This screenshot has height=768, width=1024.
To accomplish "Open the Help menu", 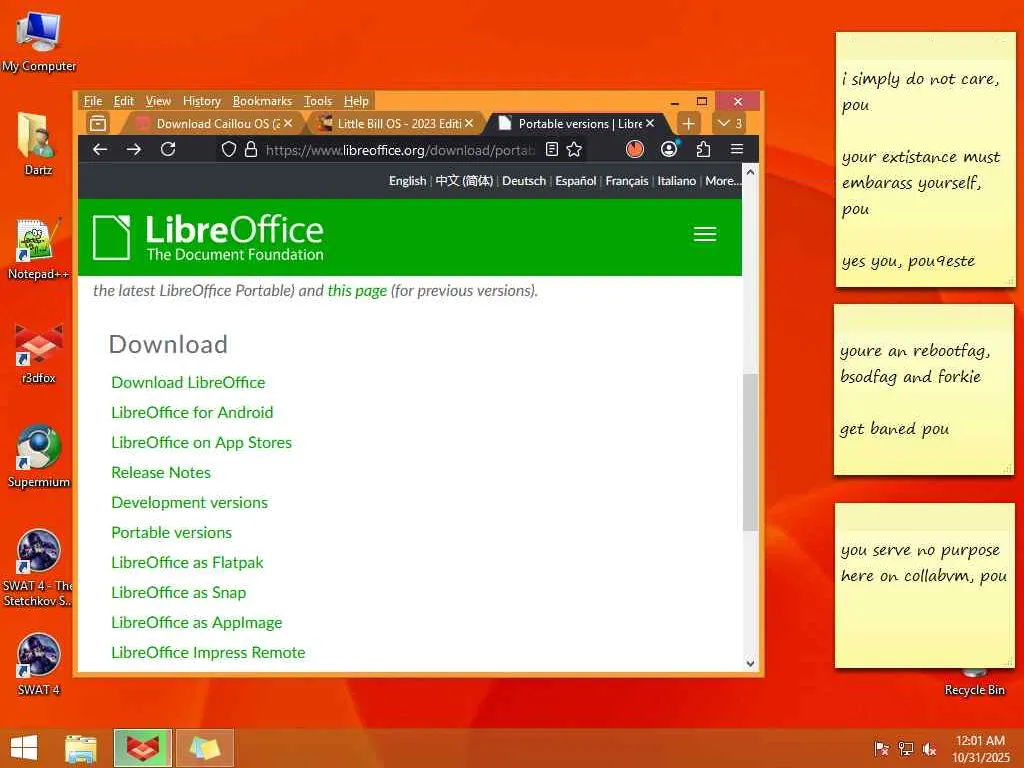I will [357, 101].
